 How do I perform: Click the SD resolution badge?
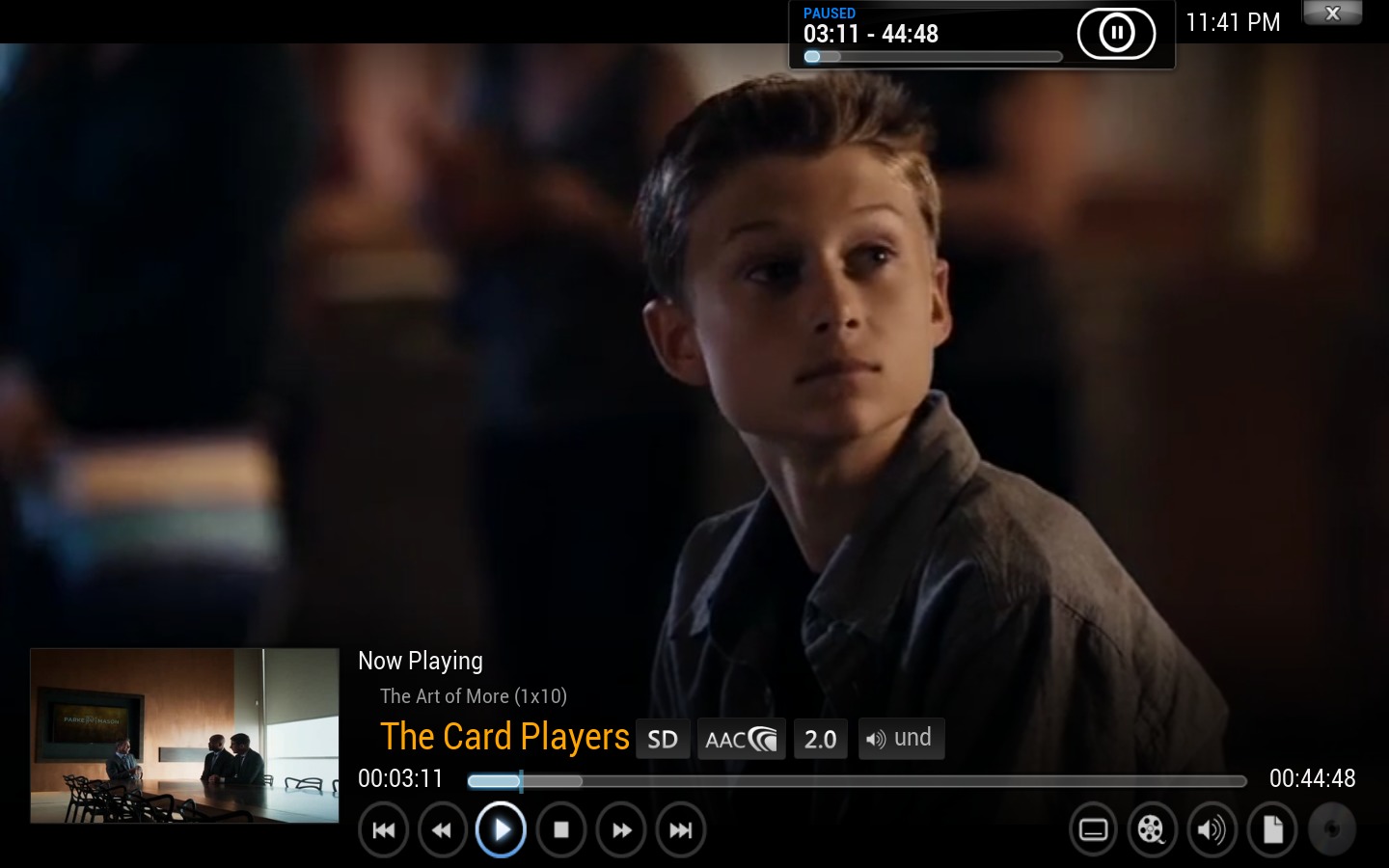[663, 740]
